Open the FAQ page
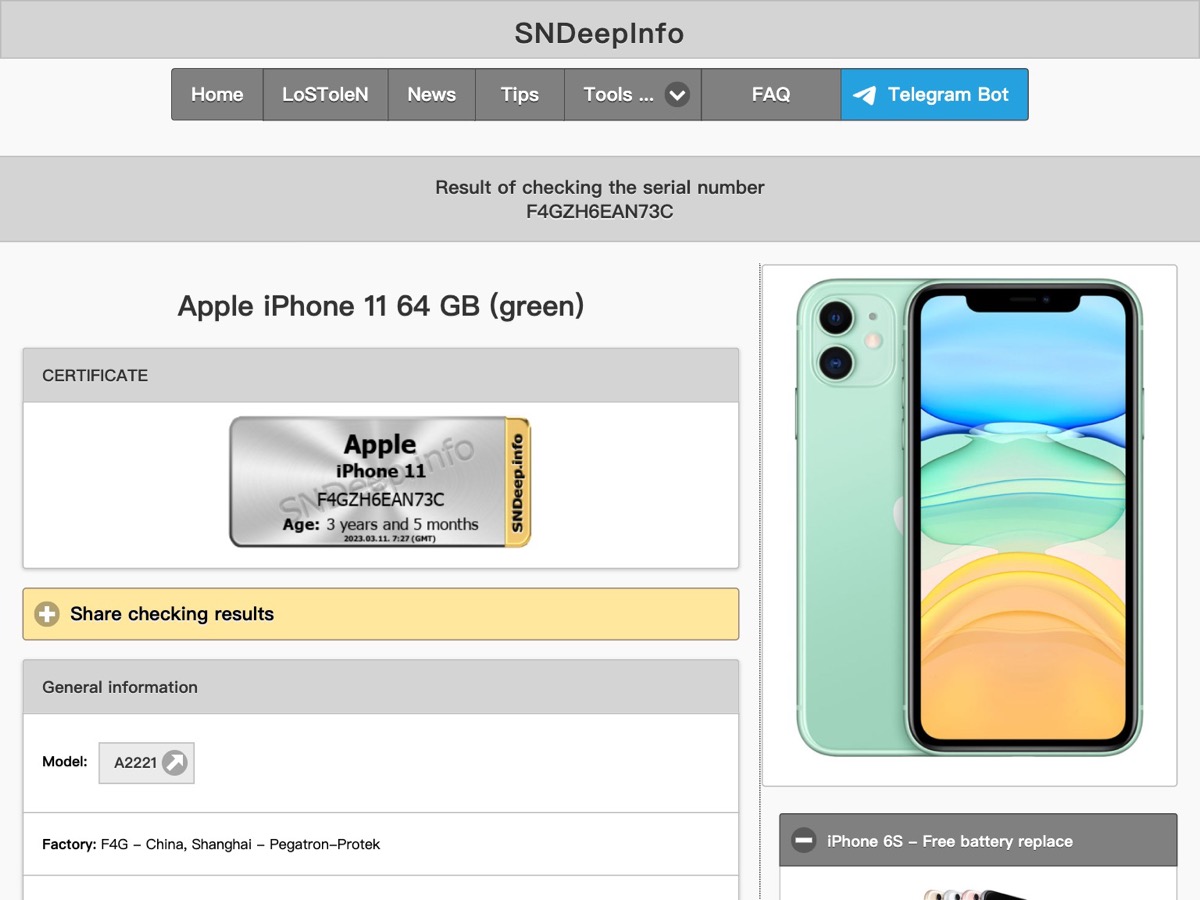This screenshot has height=900, width=1200. point(771,95)
